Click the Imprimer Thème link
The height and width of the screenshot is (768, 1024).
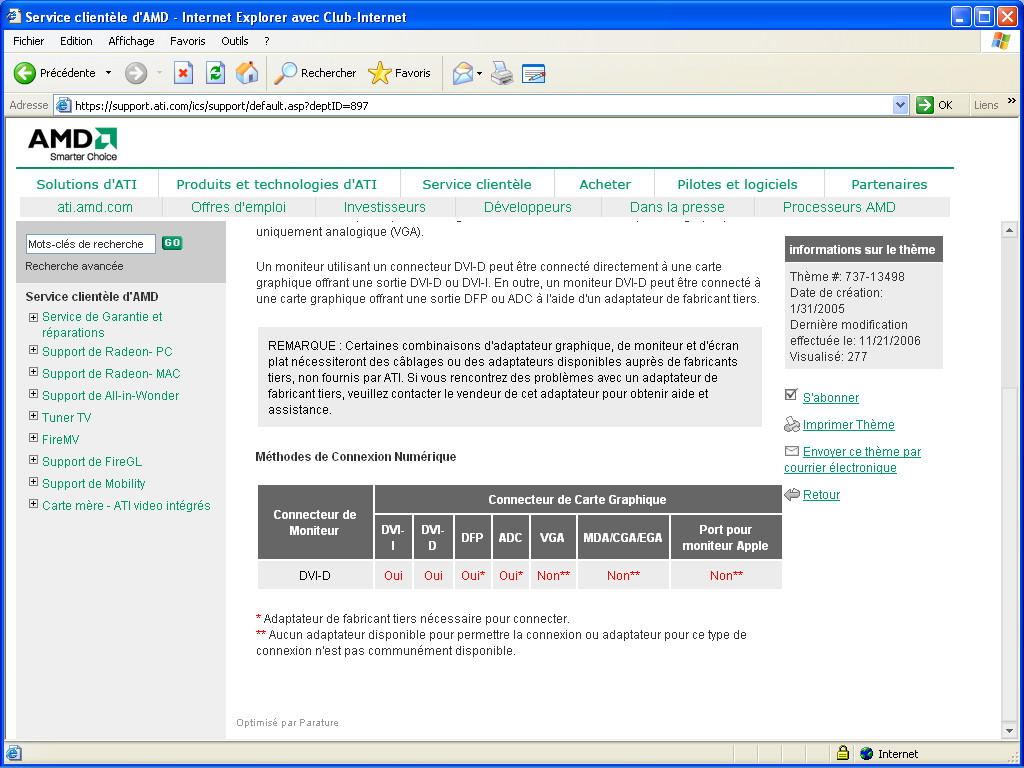pyautogui.click(x=848, y=424)
